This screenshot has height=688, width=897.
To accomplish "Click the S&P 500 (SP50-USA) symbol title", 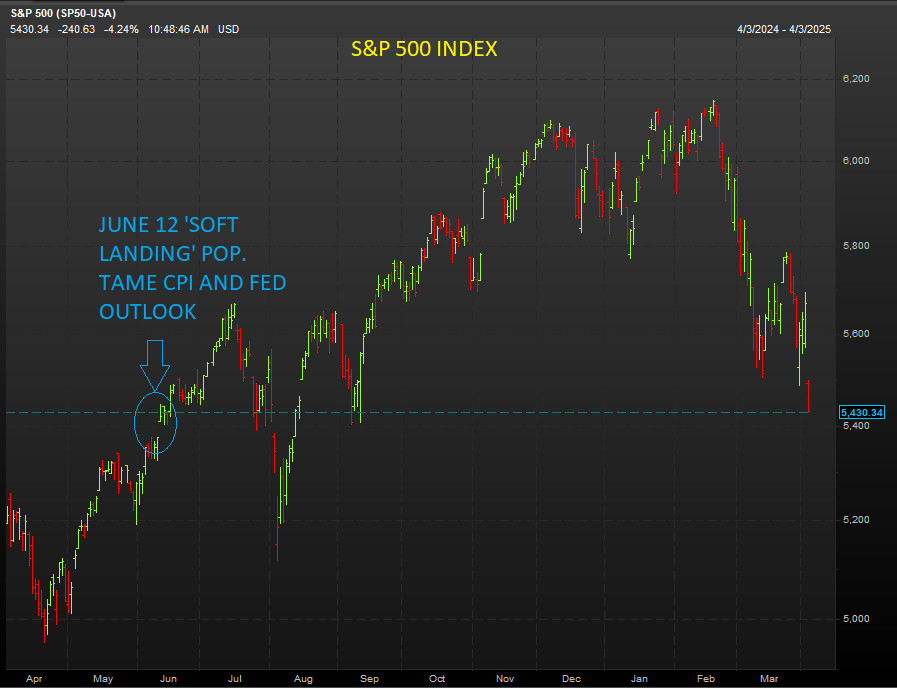I will 63,14.
